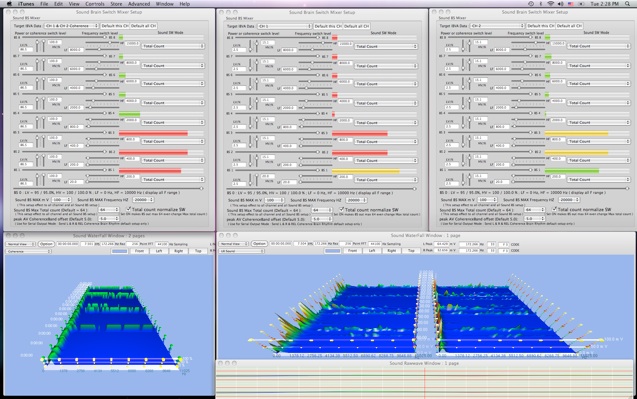The height and width of the screenshot is (399, 637).
Task: Click Default this CH in Coherence mixer window
Action: [x=114, y=26]
